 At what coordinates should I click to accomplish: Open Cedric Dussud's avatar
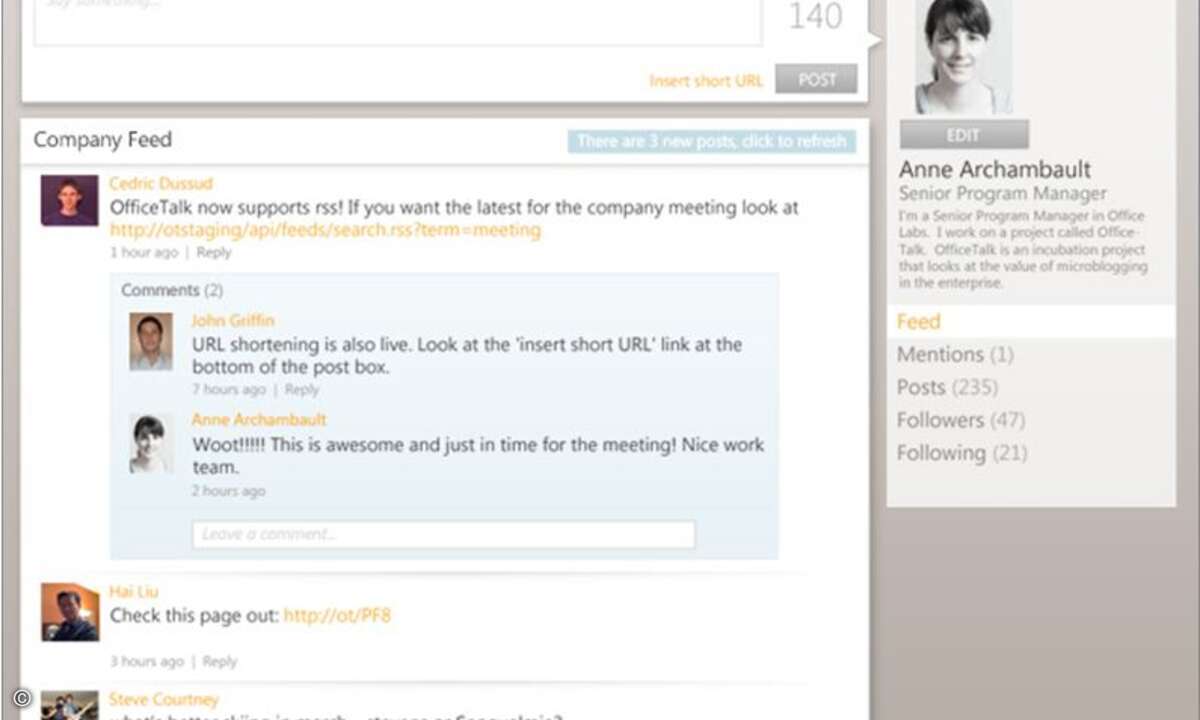click(70, 200)
